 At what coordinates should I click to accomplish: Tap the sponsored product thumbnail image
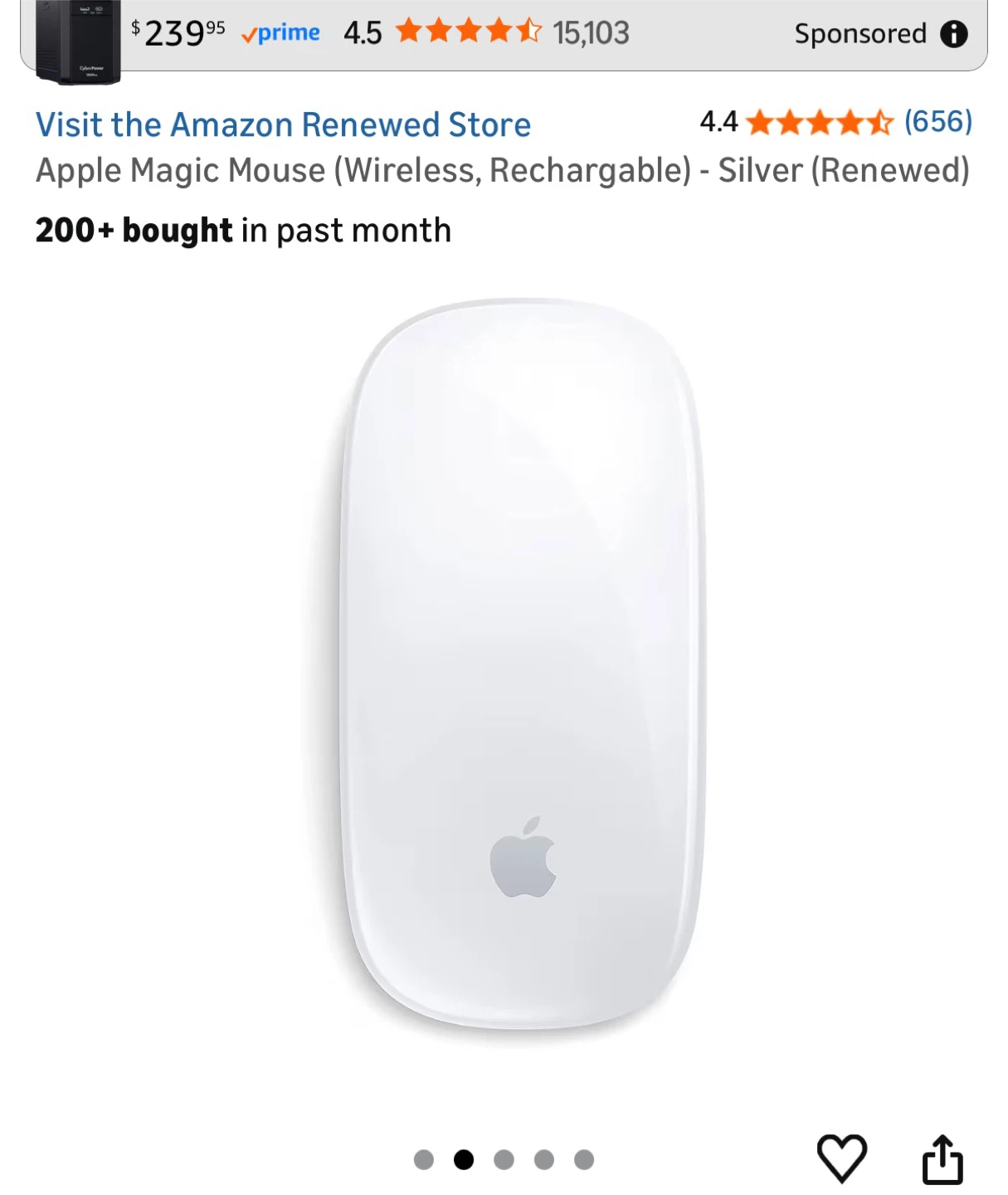80,41
